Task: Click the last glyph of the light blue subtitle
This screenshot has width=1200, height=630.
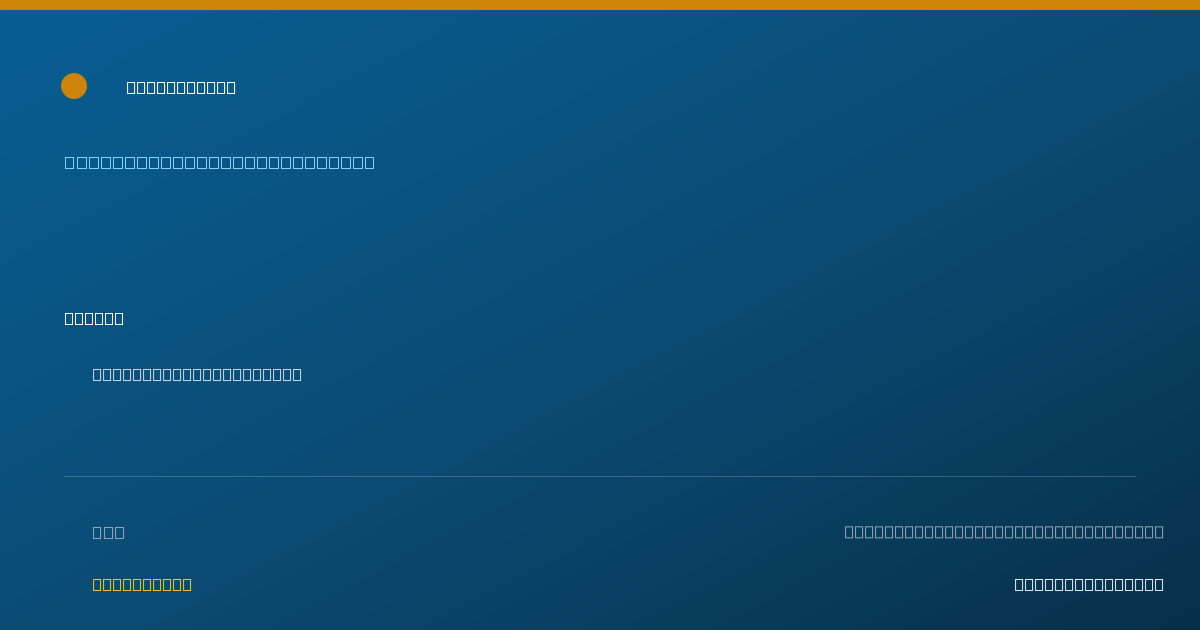Action: [370, 162]
